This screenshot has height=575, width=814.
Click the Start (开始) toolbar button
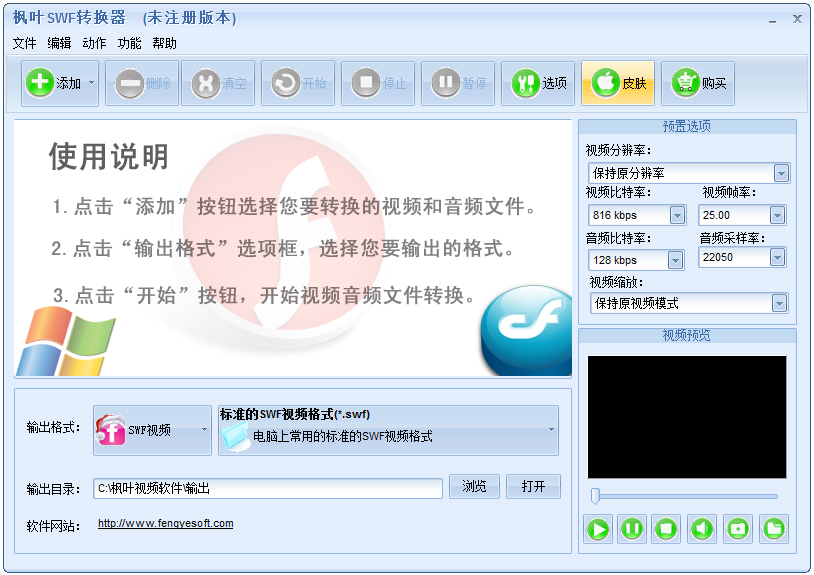(x=298, y=83)
